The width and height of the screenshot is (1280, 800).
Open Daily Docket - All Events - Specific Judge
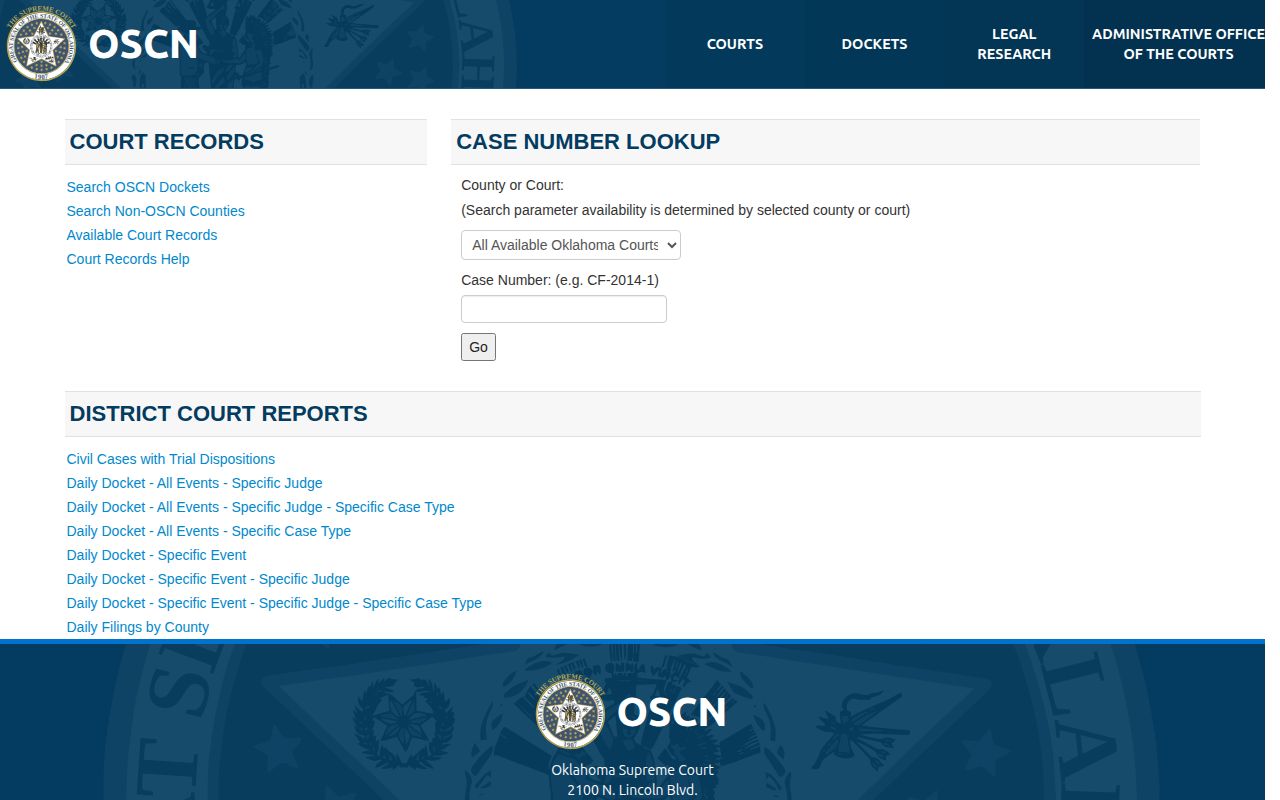195,483
